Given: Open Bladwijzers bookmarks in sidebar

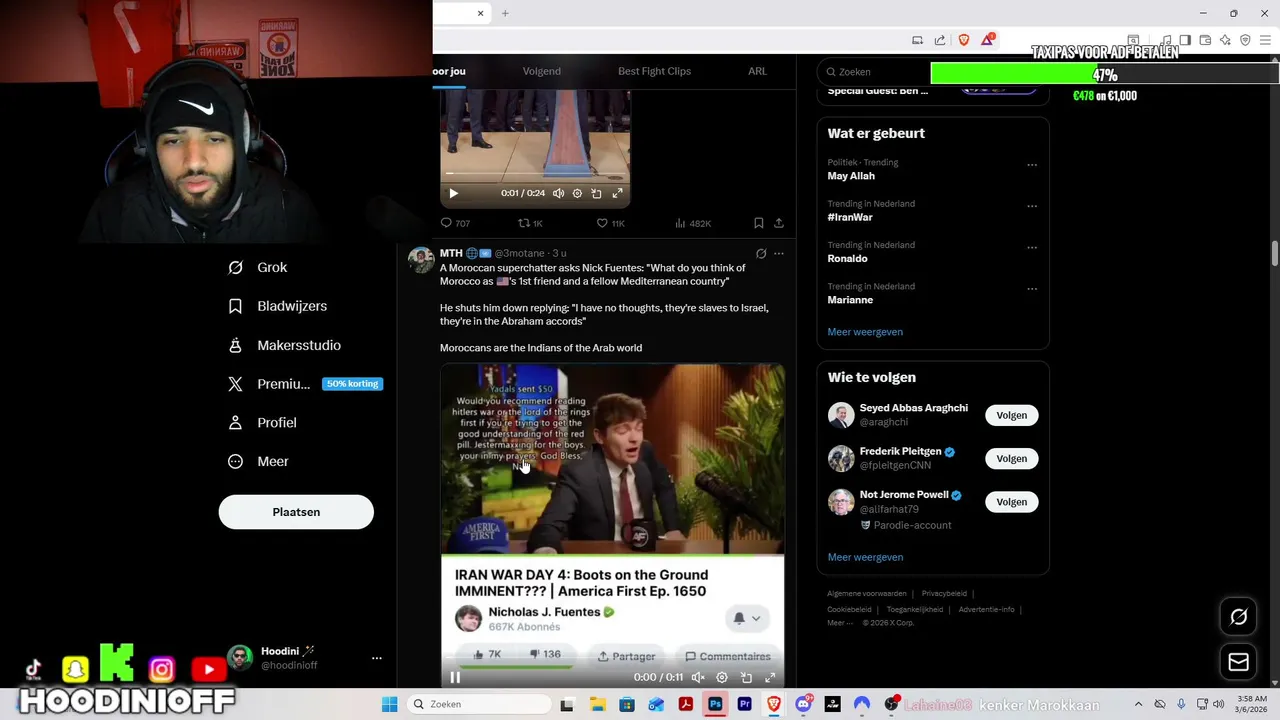Looking at the screenshot, I should [x=278, y=306].
